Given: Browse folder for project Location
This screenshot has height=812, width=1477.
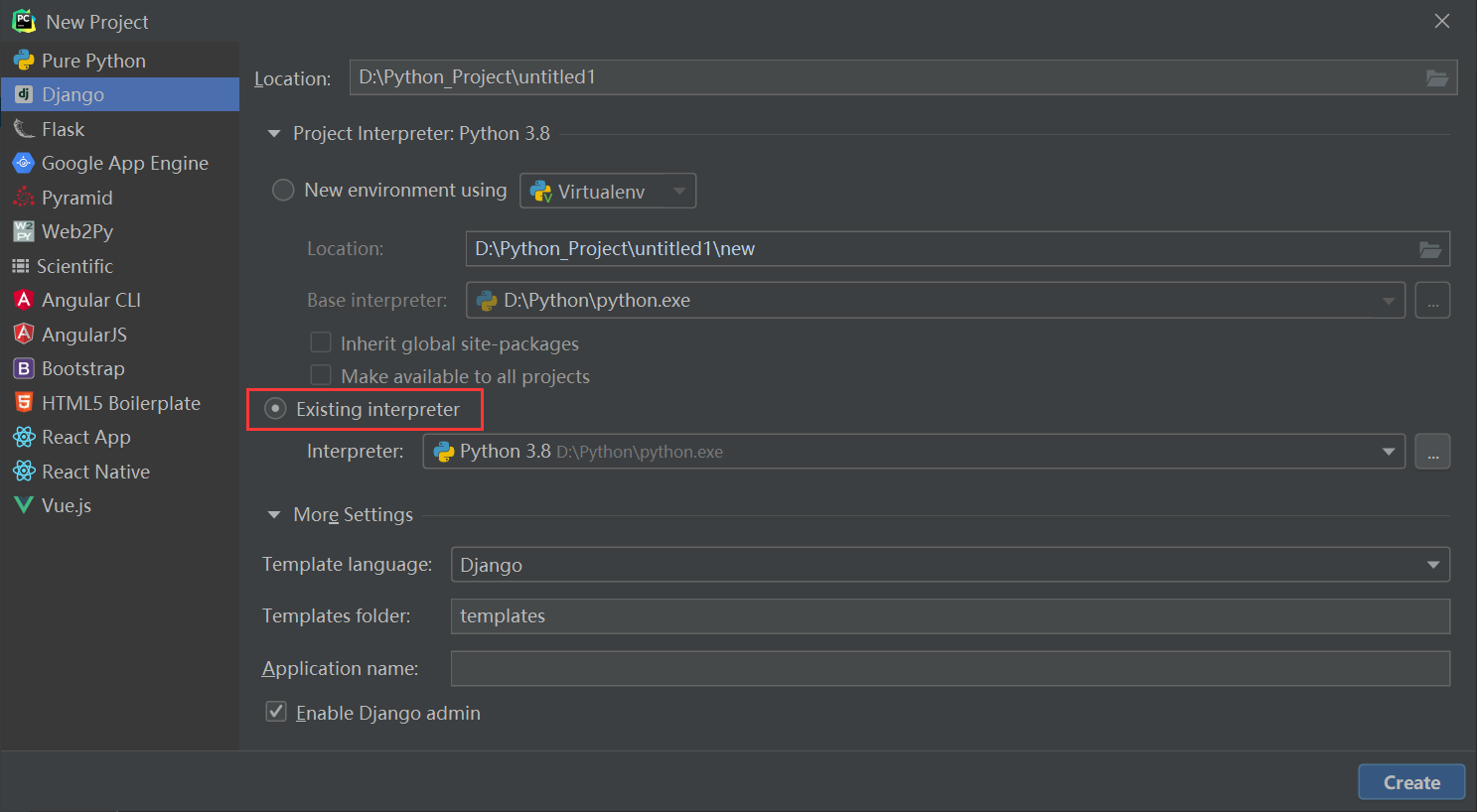Looking at the screenshot, I should click(1436, 77).
